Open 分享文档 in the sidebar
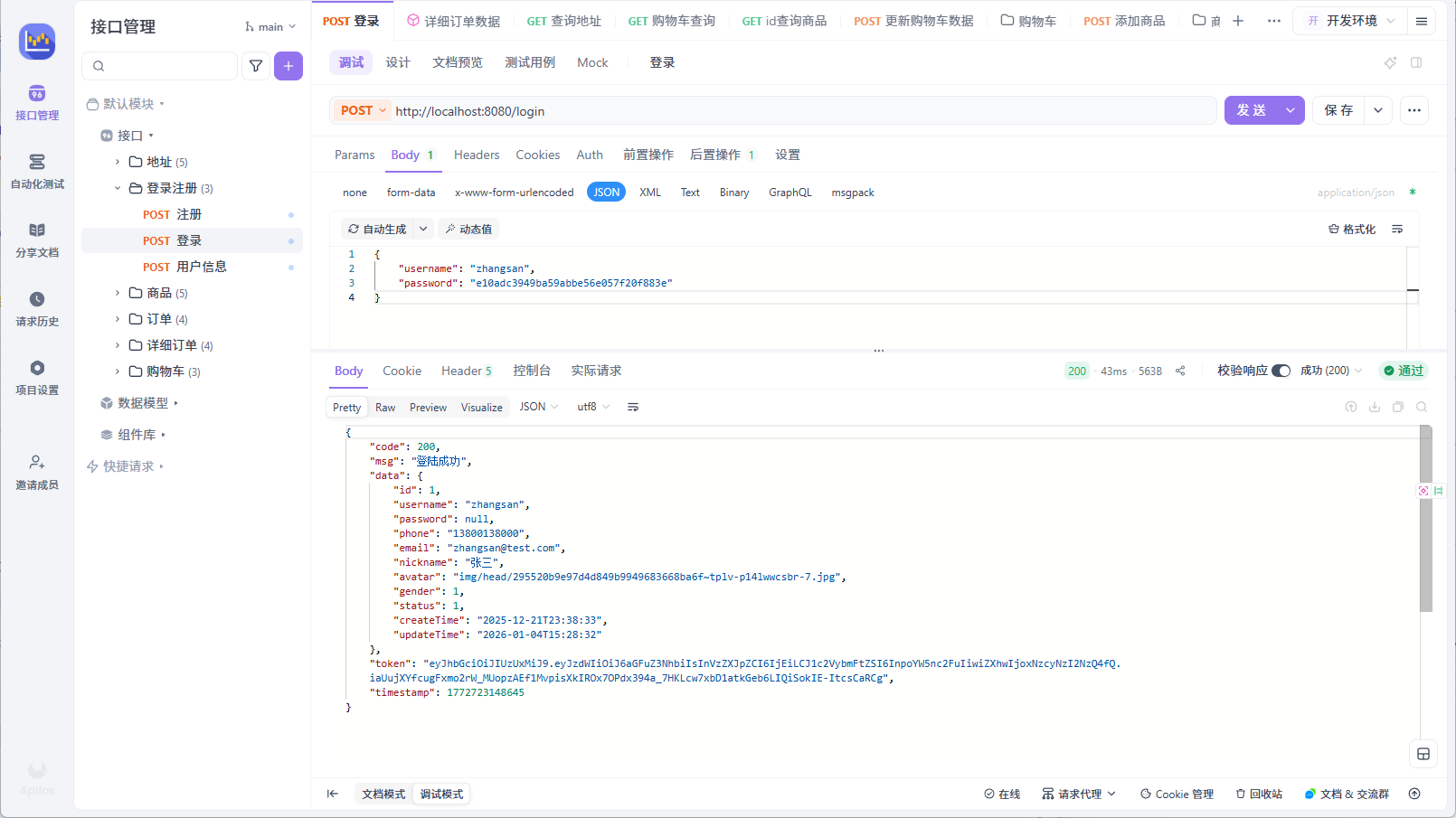Screen dimensions: 1456x818 [37, 240]
